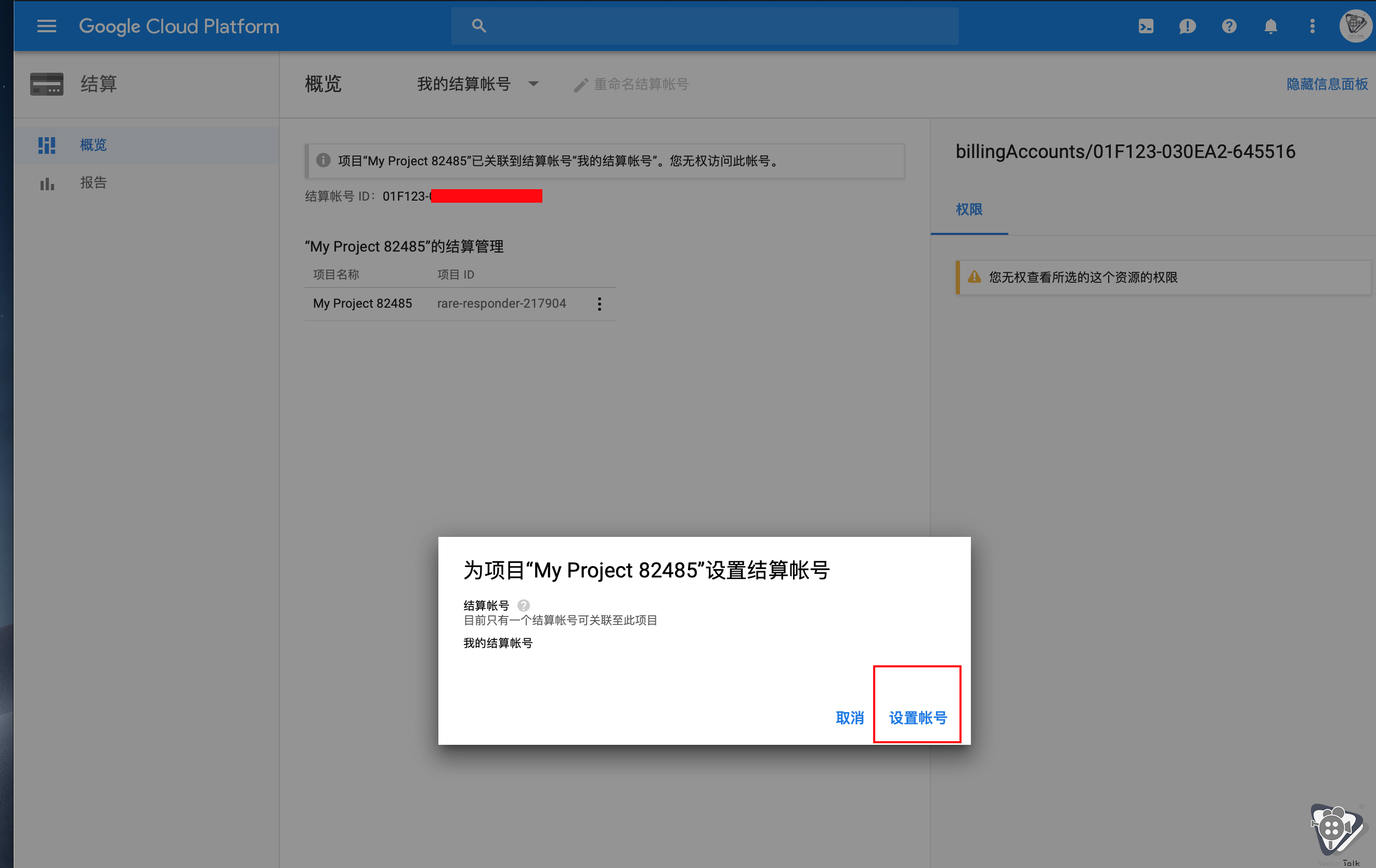Click the 结算 section title
1376x868 pixels.
click(x=98, y=84)
